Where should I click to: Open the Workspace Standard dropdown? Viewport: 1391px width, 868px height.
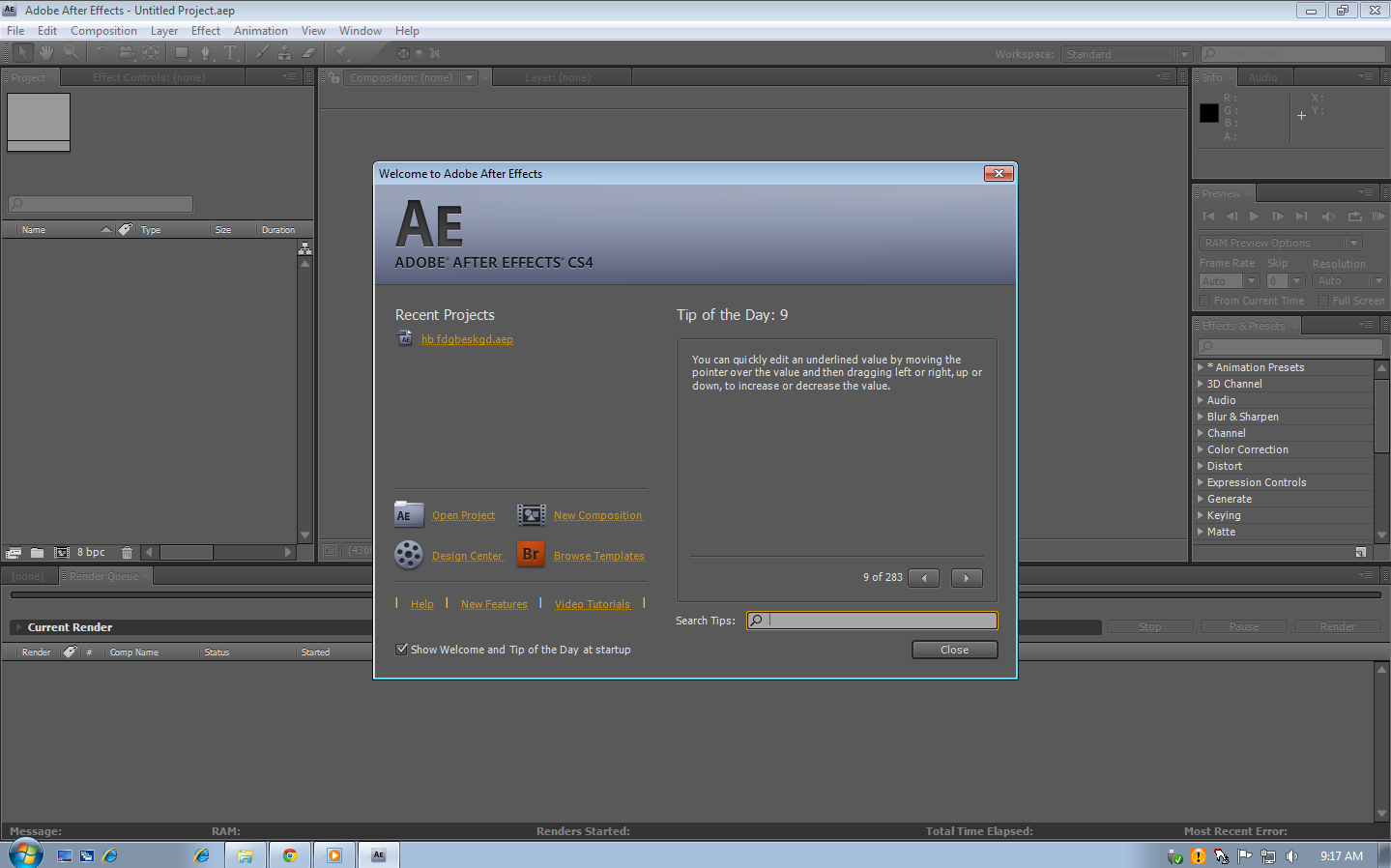[1126, 54]
